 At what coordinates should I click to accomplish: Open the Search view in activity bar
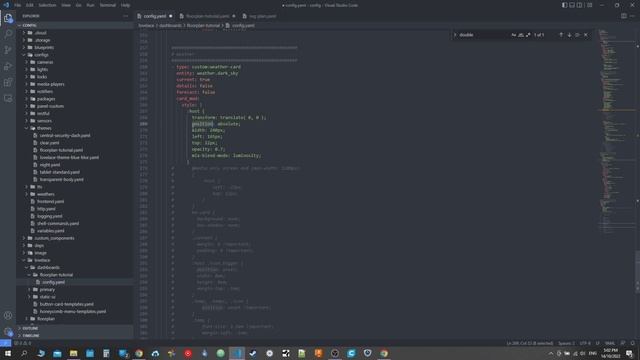point(8,34)
